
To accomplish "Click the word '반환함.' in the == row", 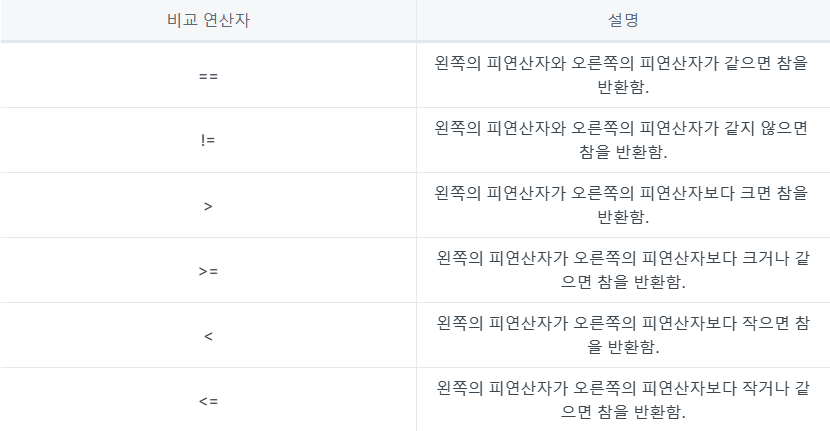I will [623, 86].
